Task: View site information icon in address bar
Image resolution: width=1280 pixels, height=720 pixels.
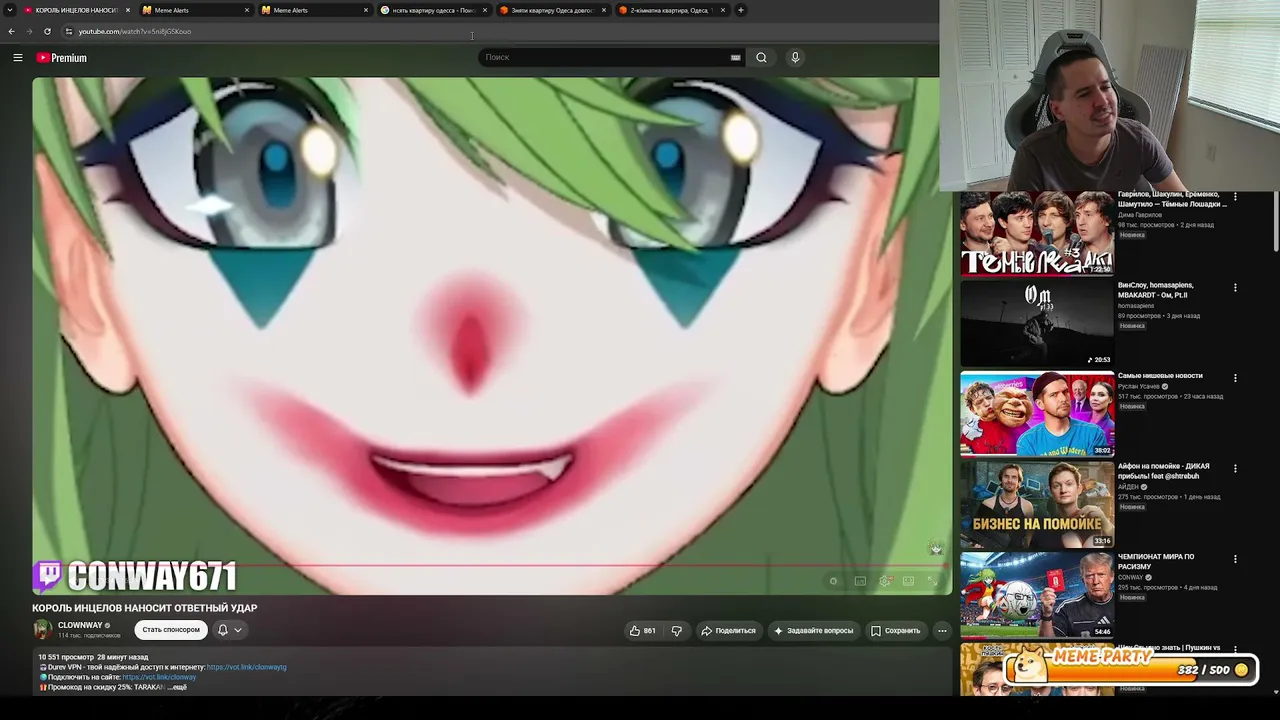Action: (68, 31)
